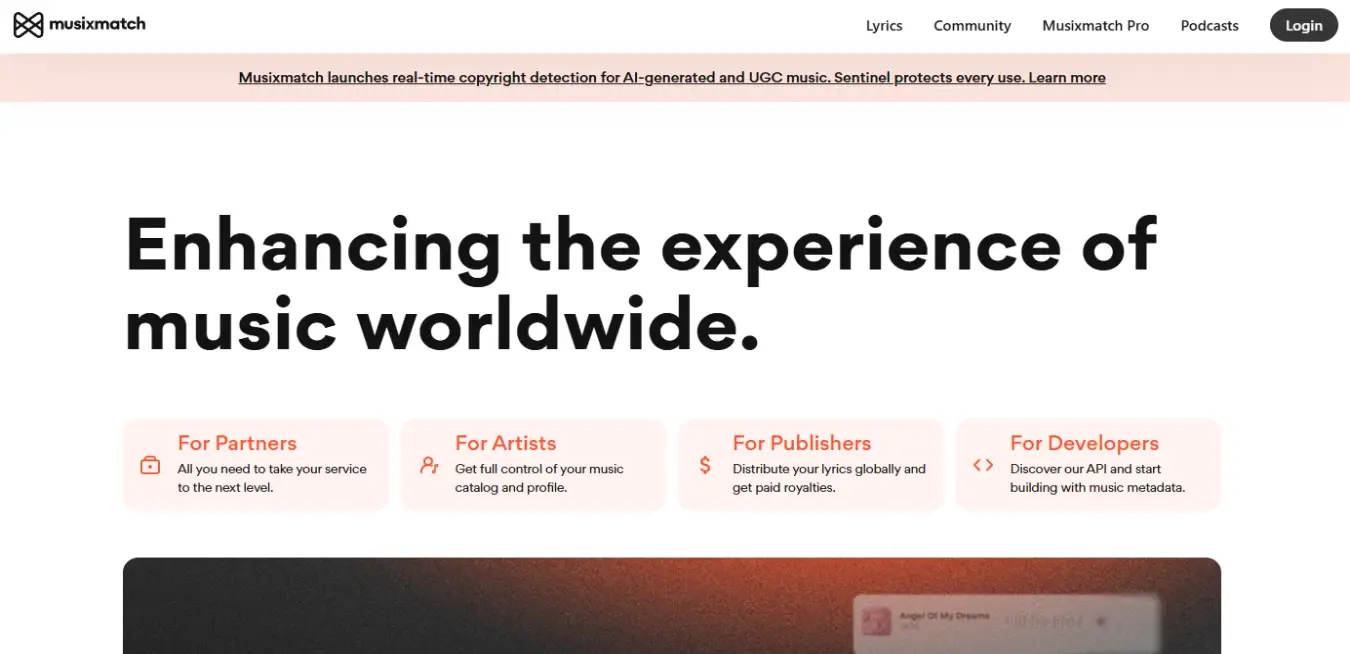Click the musixmatch wordmark text
The width and height of the screenshot is (1350, 654).
(97, 24)
